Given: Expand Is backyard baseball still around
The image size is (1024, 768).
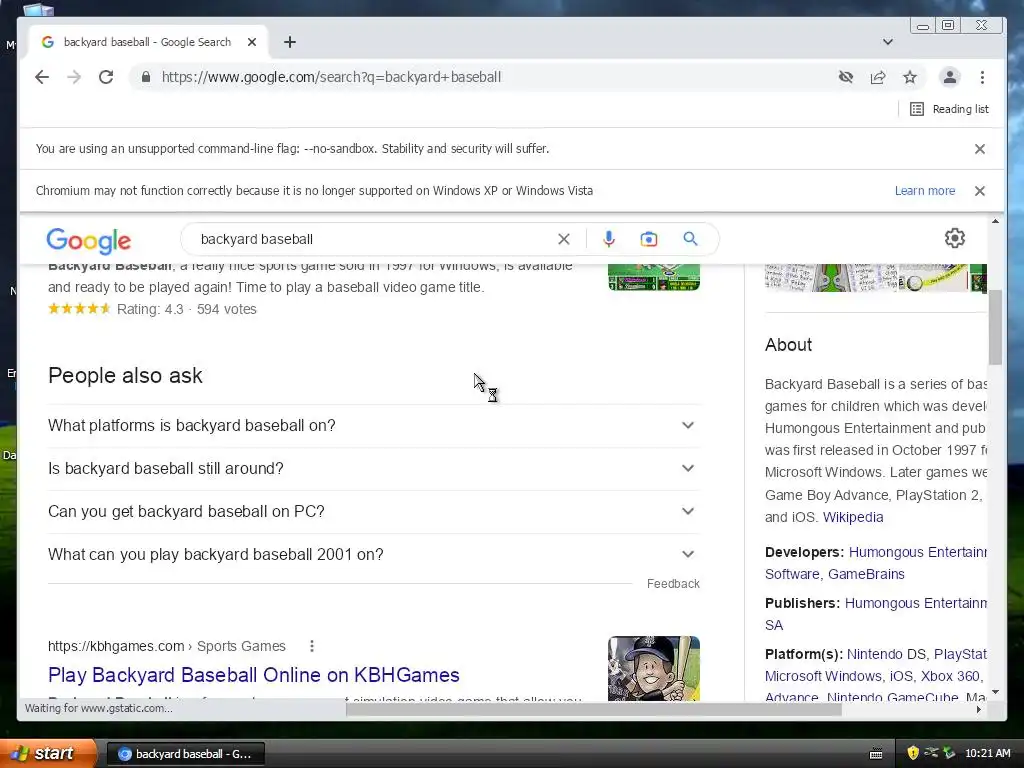Looking at the screenshot, I should point(374,469).
